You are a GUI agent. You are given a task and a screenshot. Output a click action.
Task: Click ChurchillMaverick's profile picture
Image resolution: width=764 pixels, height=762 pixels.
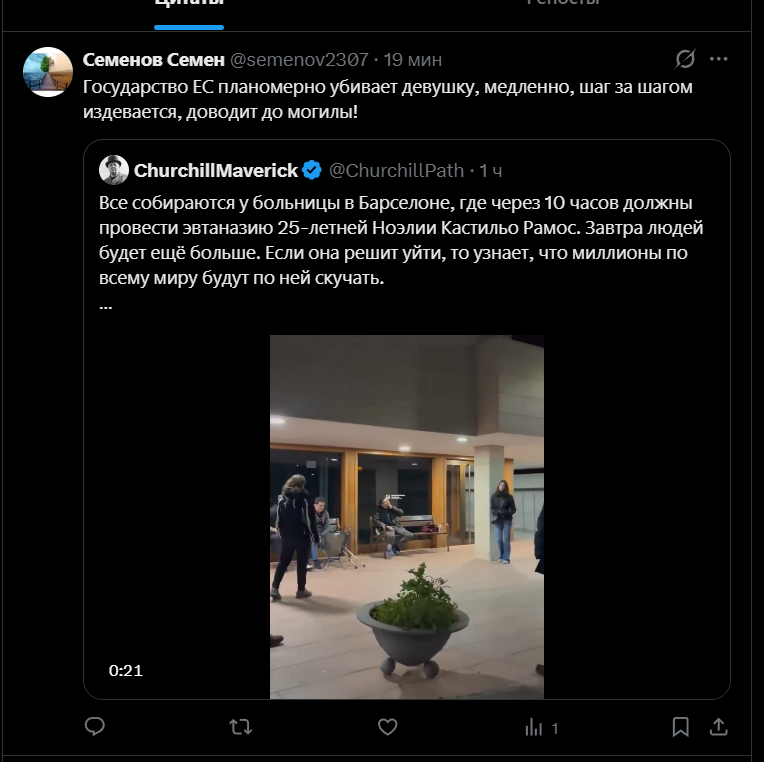click(114, 170)
